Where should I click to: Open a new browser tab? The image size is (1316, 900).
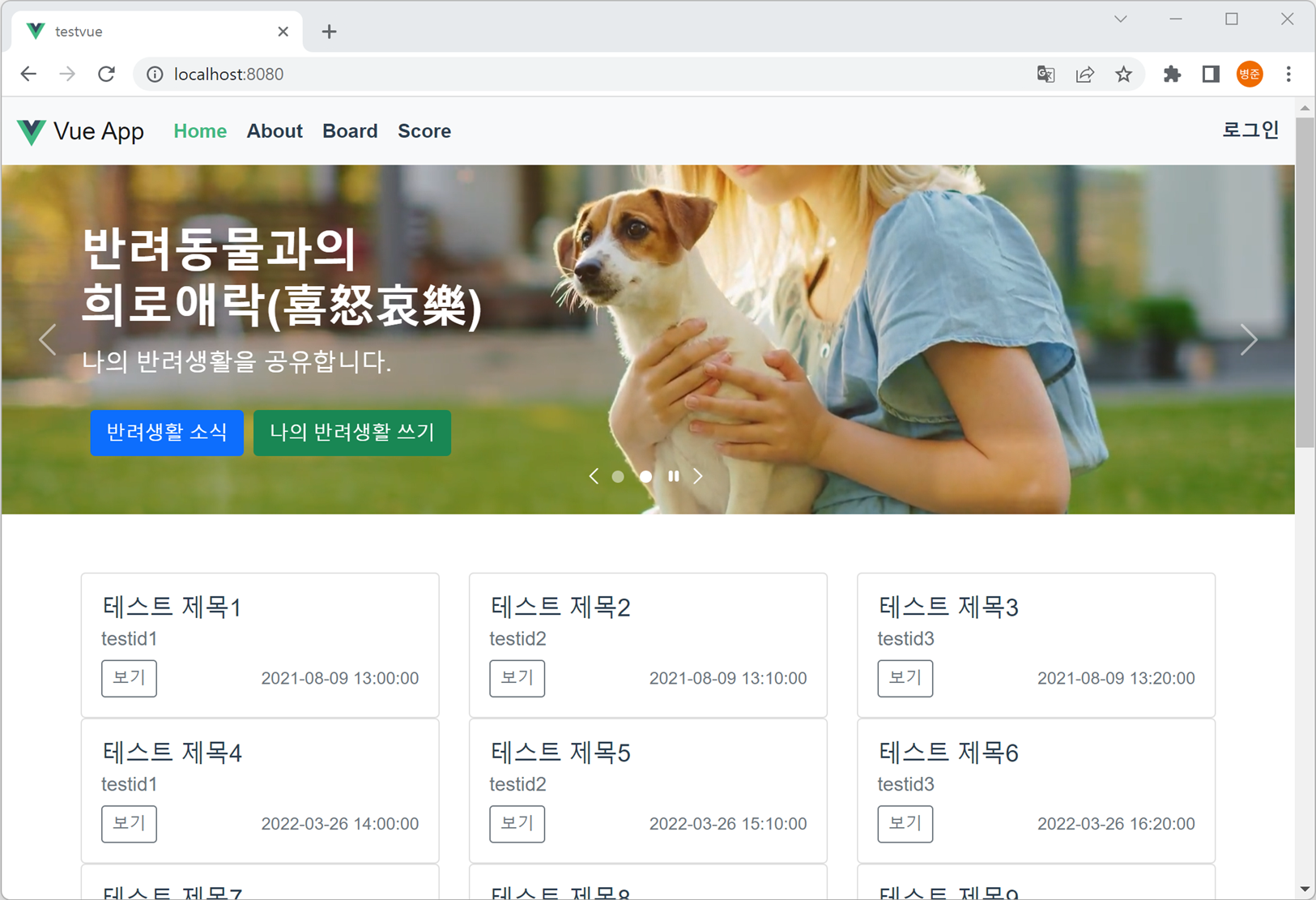pos(329,32)
